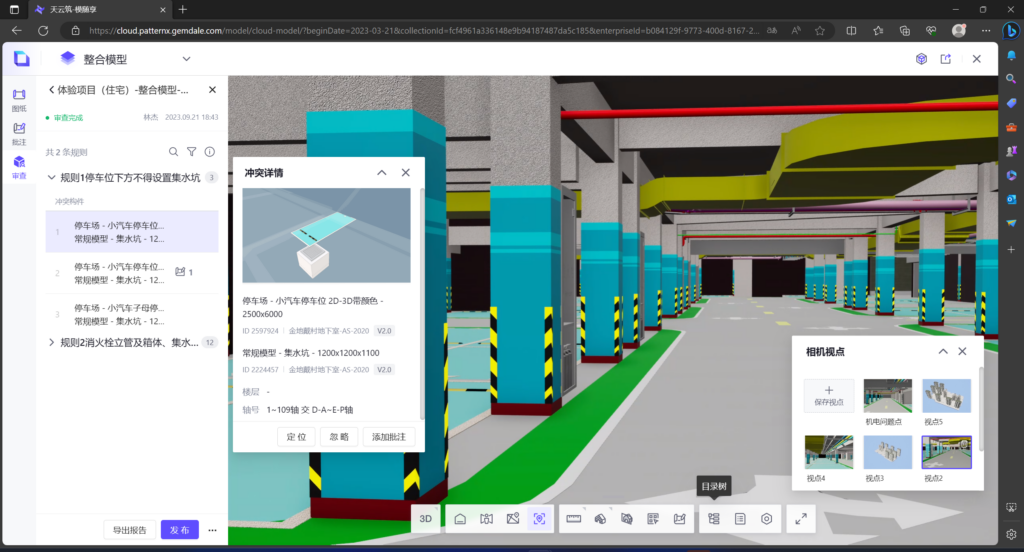The height and width of the screenshot is (552, 1024).
Task: Click the home view icon in toolbar
Action: tap(460, 519)
